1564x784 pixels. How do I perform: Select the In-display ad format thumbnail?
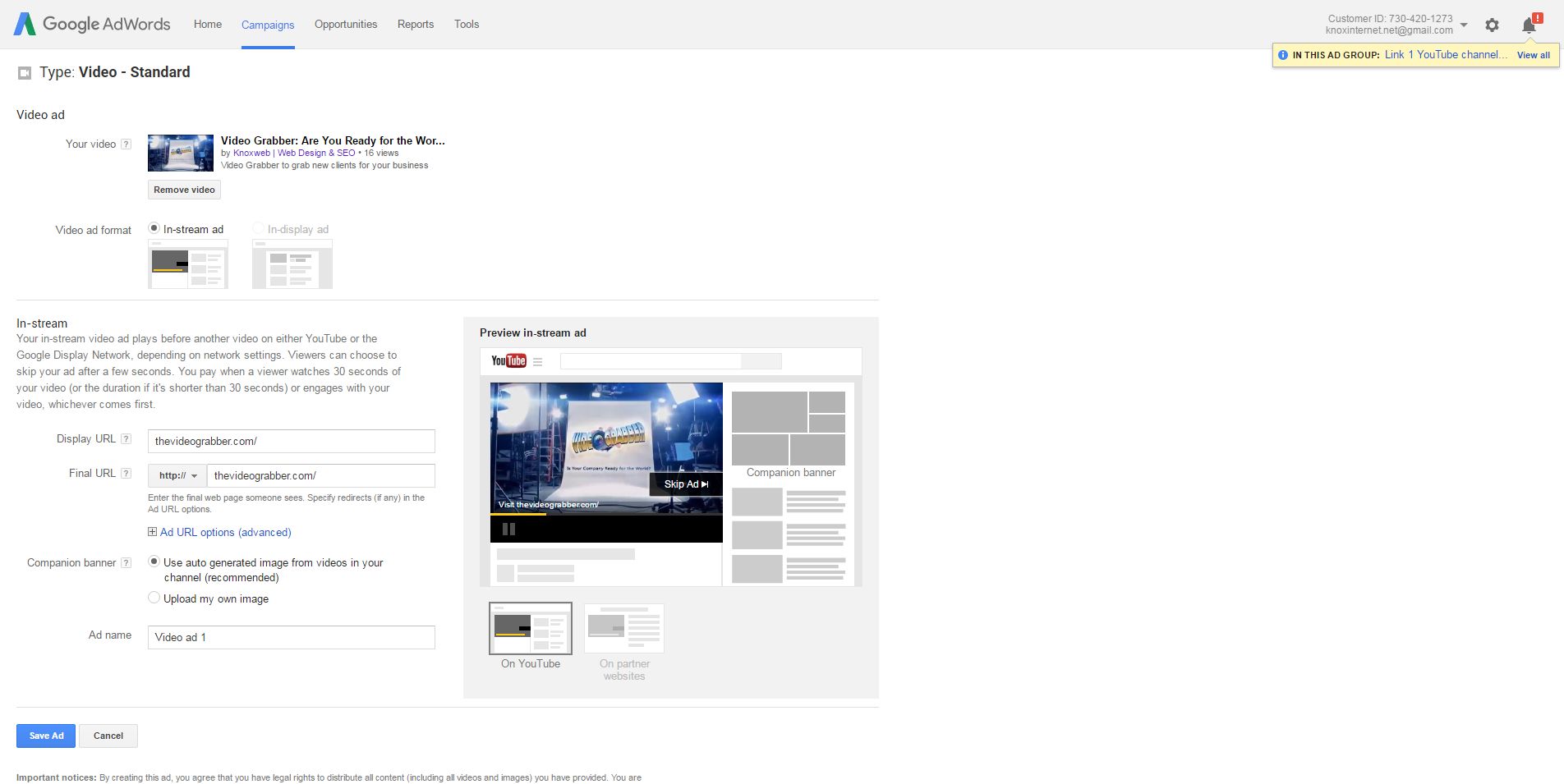coord(292,264)
